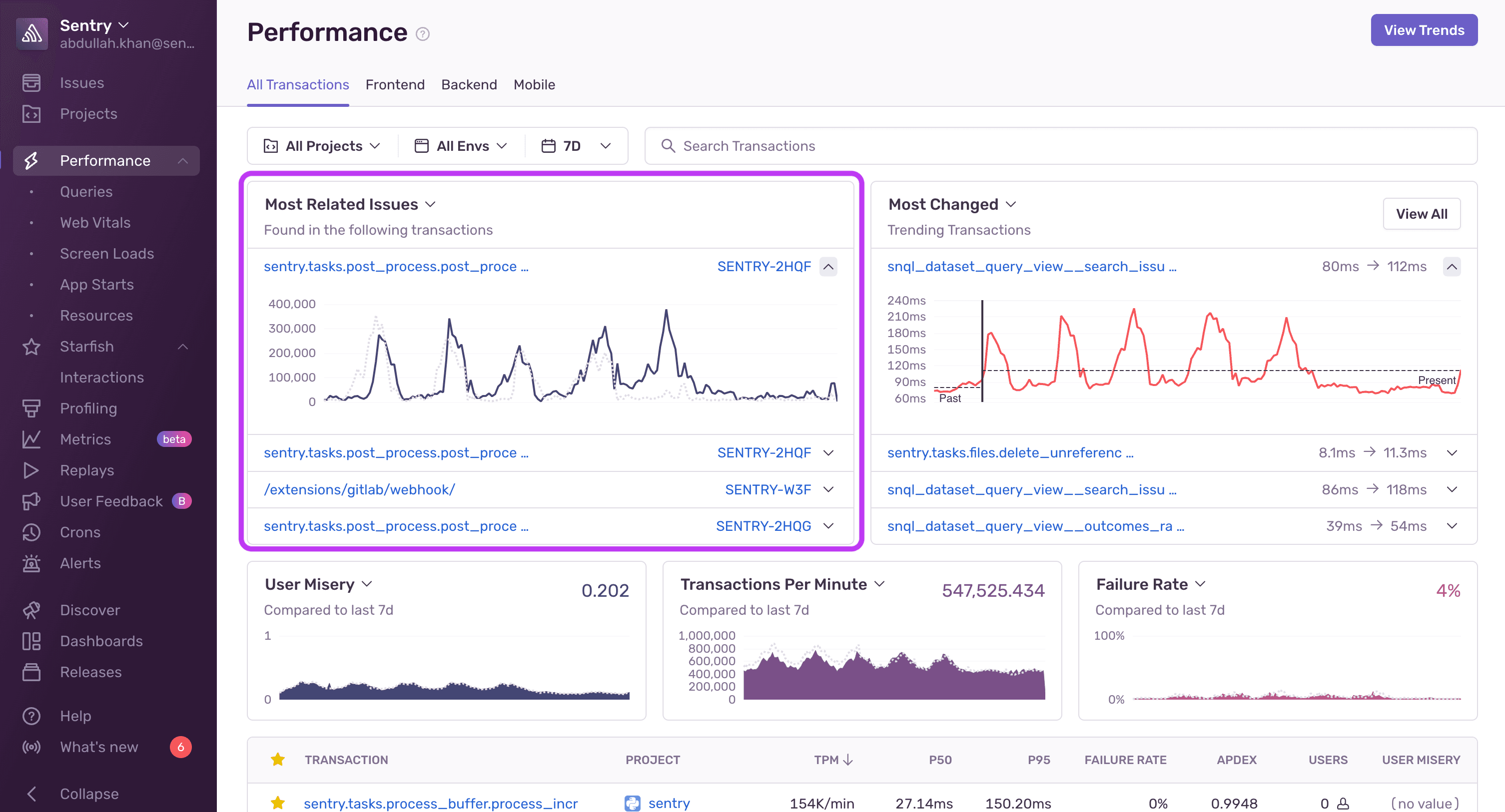The width and height of the screenshot is (1505, 812).
Task: Switch to the Backend tab
Action: coord(469,84)
